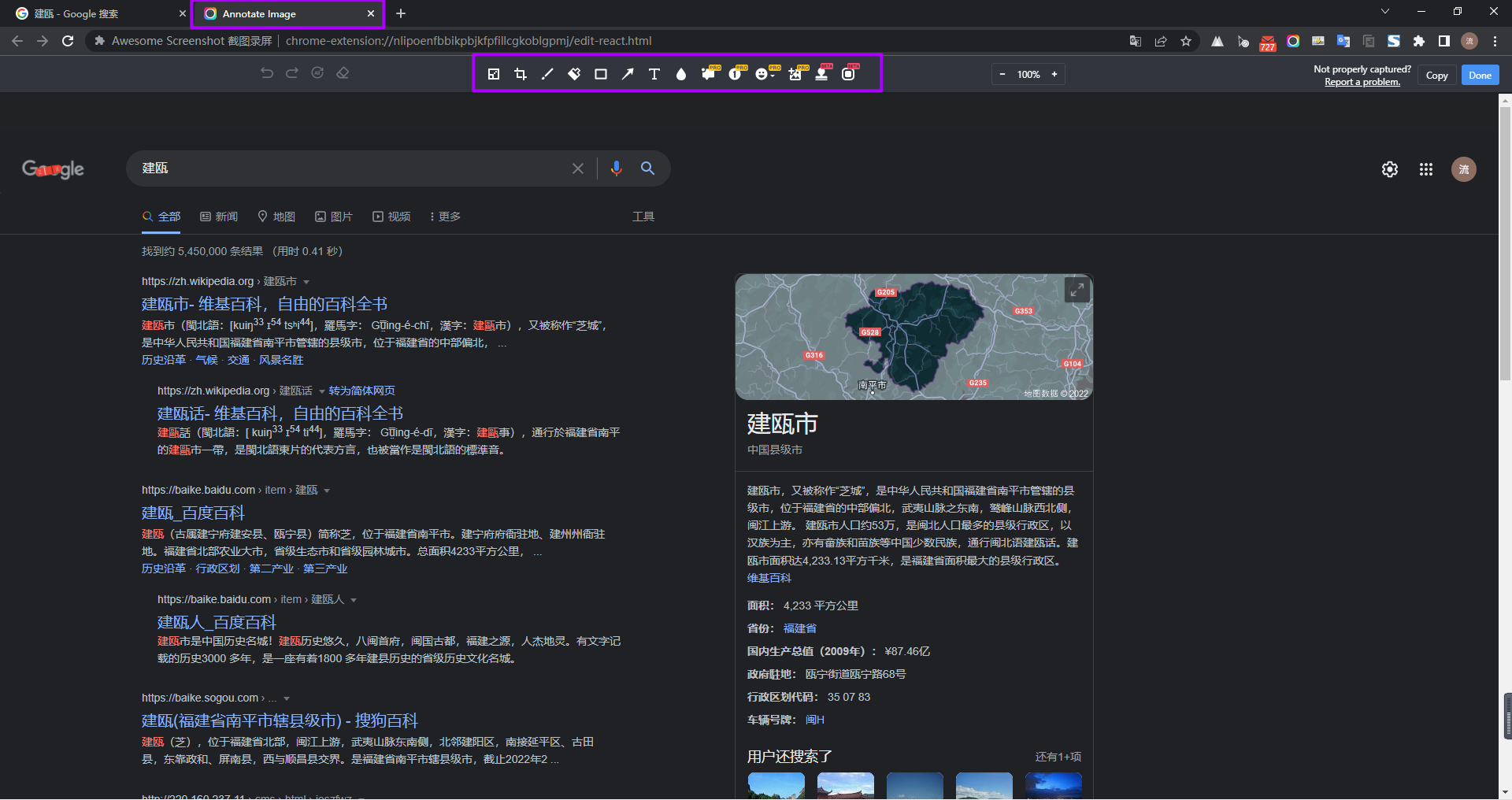
Task: Open the Chrome three-dot menu
Action: [x=1495, y=41]
